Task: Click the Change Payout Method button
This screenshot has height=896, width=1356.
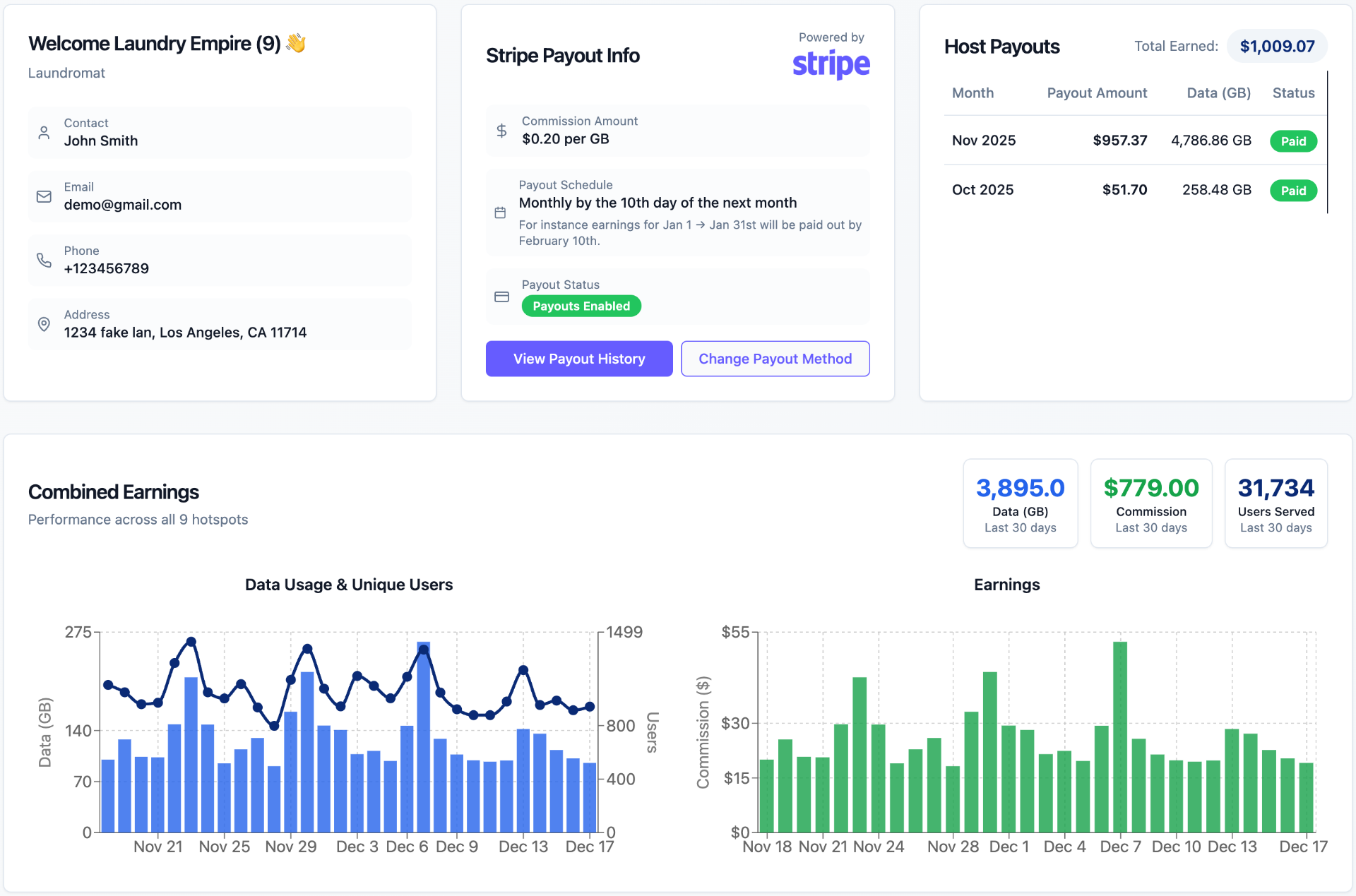Action: pos(775,359)
